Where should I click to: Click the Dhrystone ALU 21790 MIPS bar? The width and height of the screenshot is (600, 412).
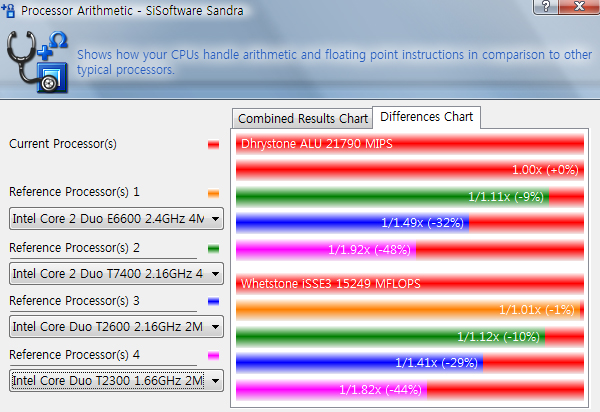pyautogui.click(x=410, y=144)
